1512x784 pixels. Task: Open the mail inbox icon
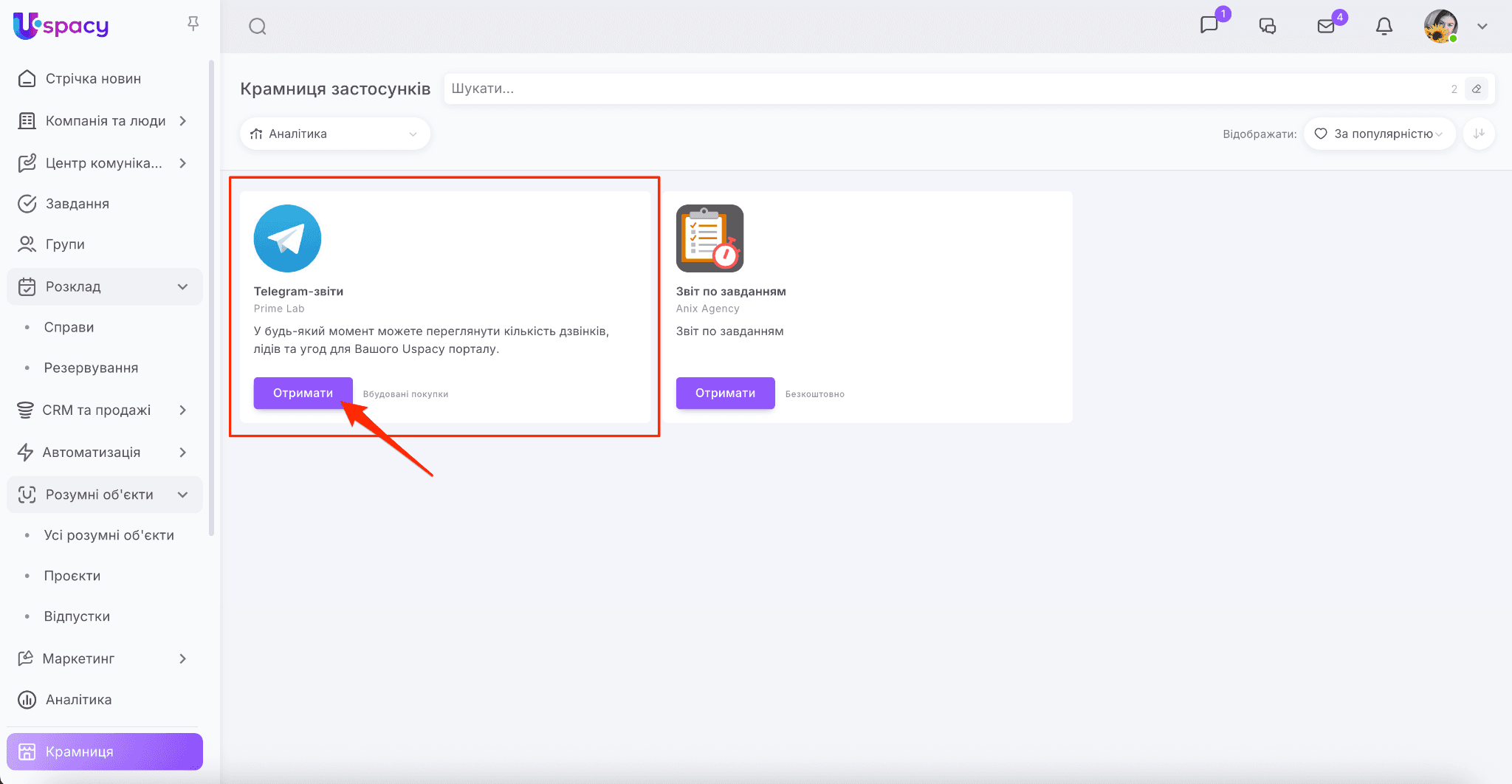click(x=1326, y=27)
